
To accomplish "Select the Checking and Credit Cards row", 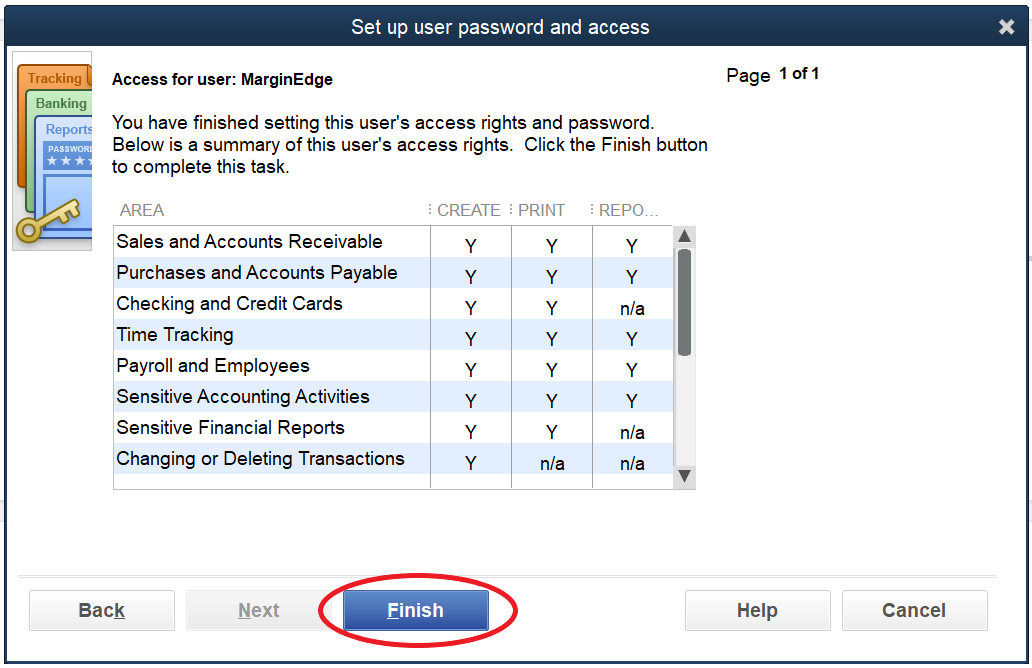I will click(x=229, y=304).
